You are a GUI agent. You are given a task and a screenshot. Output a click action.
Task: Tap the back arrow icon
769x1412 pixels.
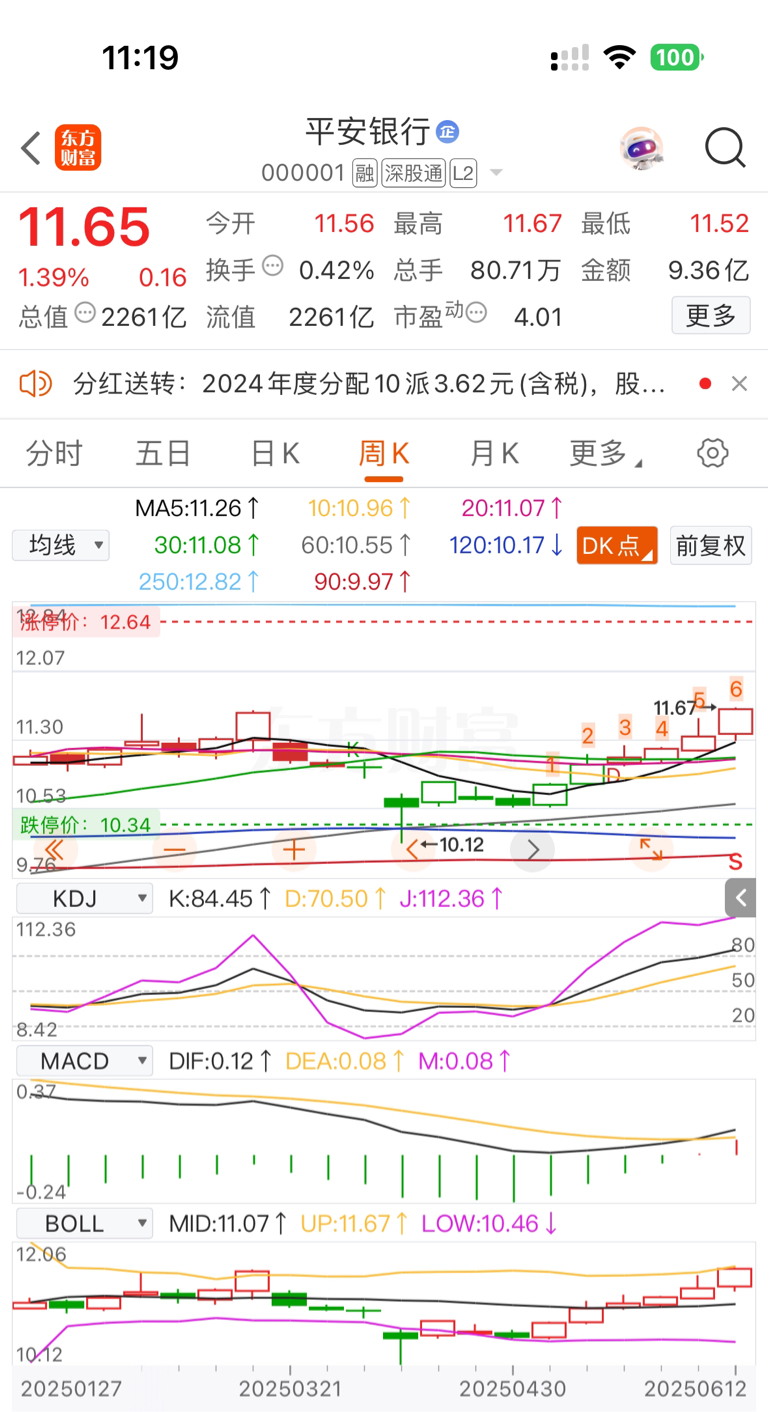click(31, 148)
